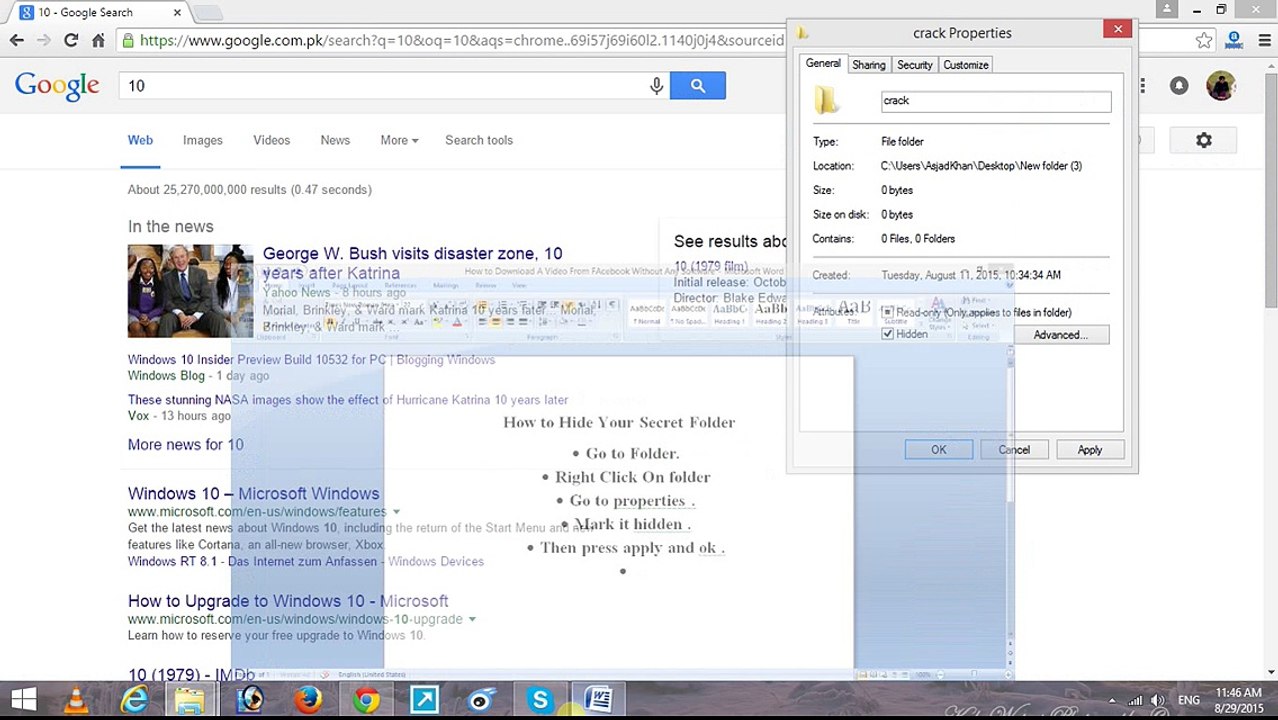Expand the More dropdown in Google
This screenshot has width=1278, height=720.
tap(399, 141)
